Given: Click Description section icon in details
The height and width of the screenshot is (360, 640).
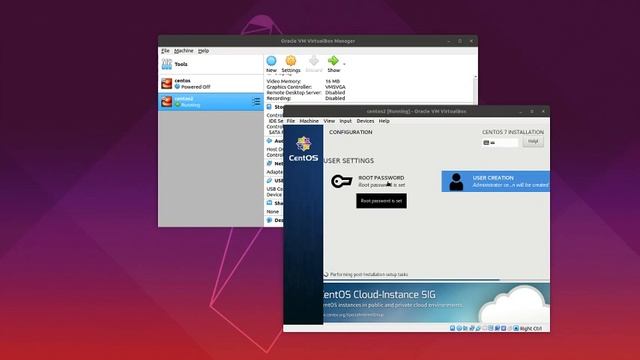Looking at the screenshot, I should pos(269,220).
